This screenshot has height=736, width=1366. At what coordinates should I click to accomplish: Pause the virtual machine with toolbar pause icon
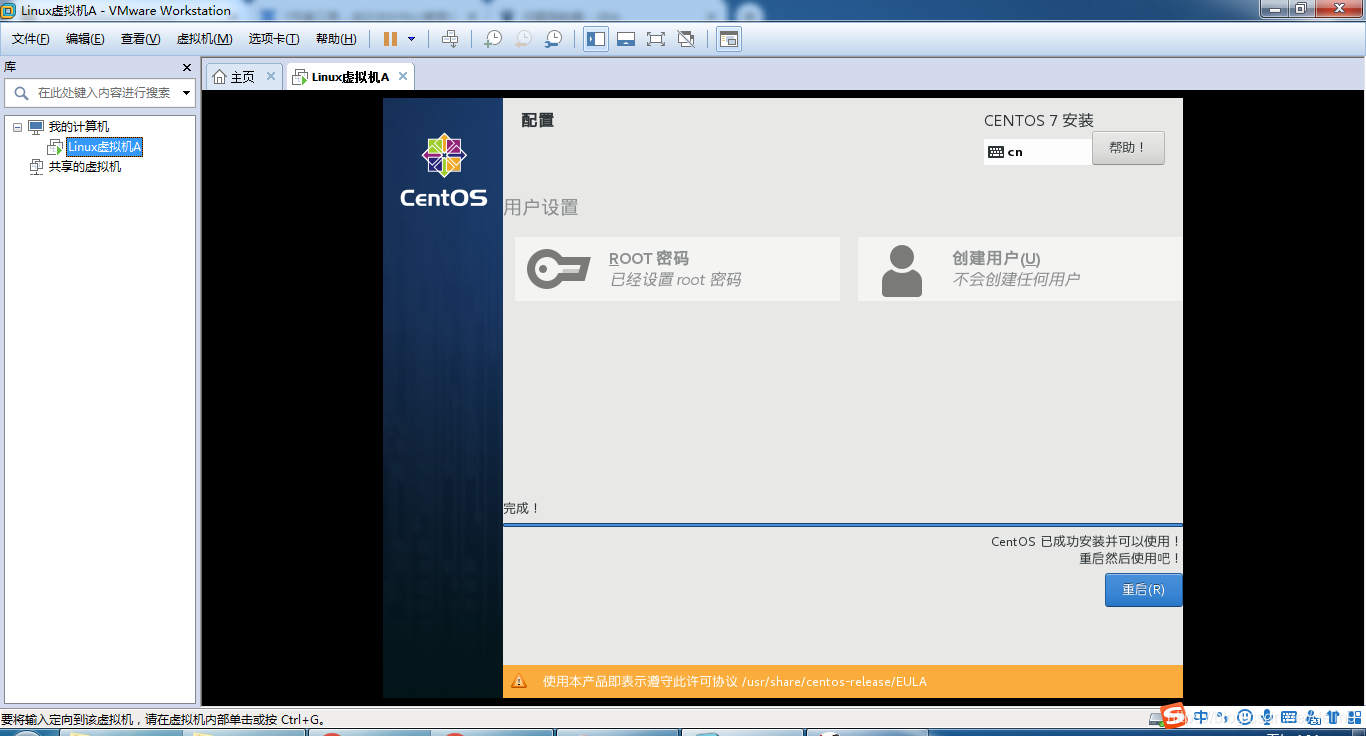[390, 39]
